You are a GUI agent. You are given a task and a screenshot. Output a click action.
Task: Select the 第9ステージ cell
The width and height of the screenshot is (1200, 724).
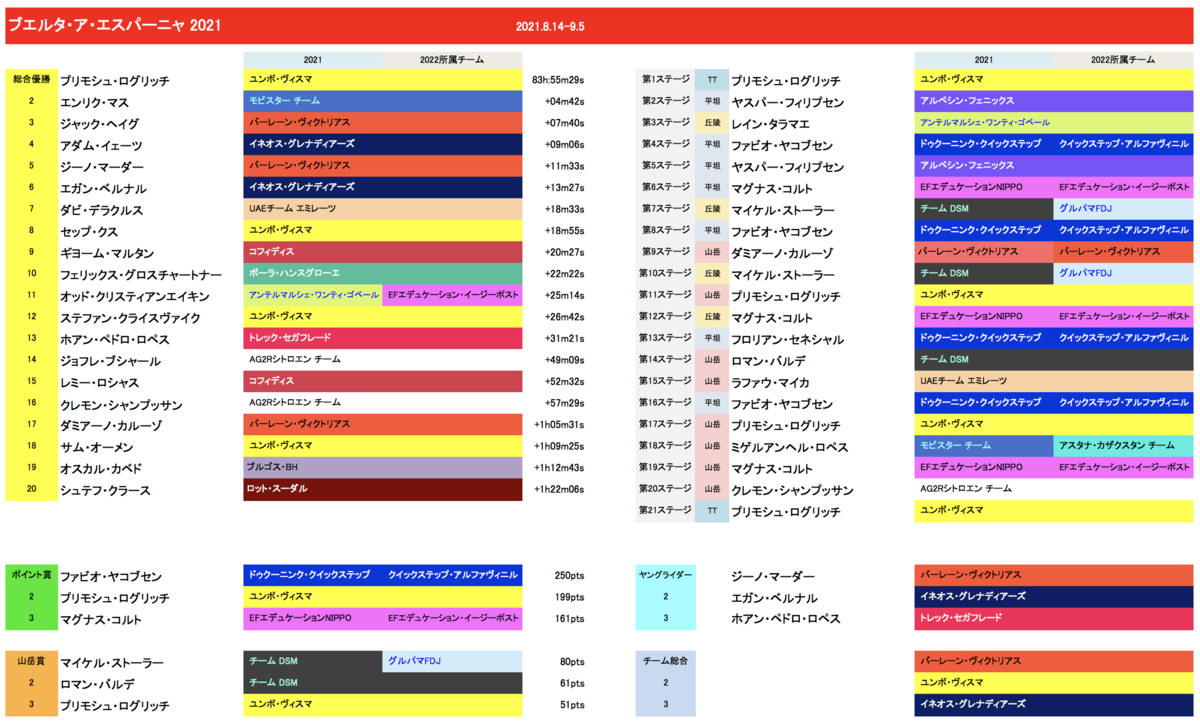click(x=665, y=252)
